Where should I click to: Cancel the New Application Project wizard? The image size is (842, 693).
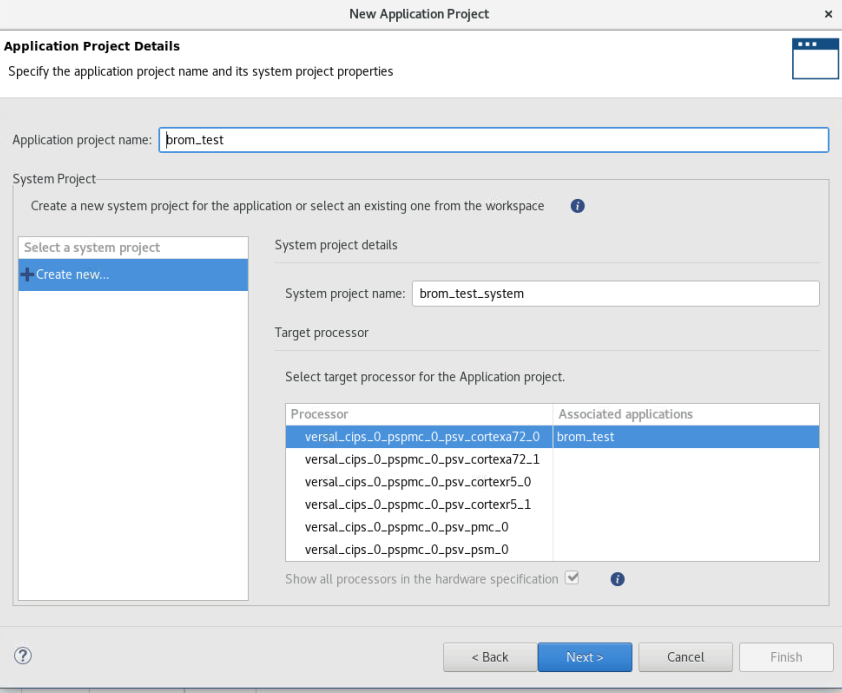(685, 657)
